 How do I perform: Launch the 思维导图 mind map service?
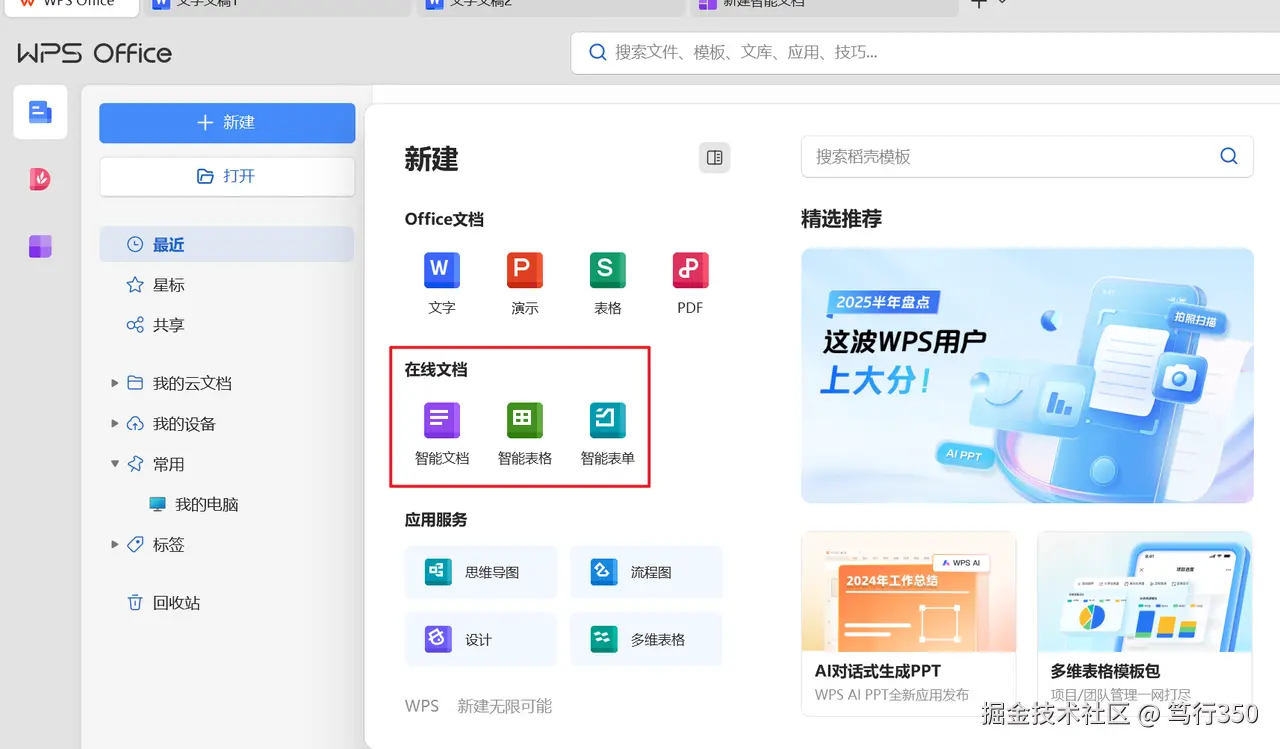click(x=481, y=572)
